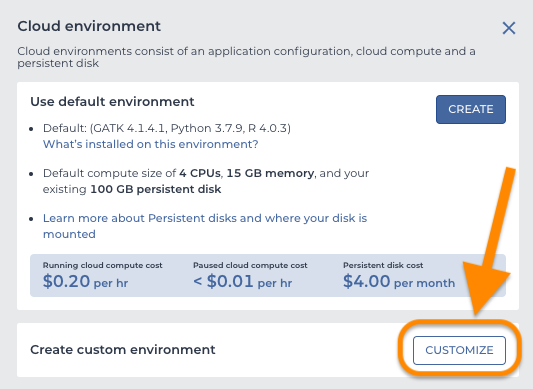
Task: Click the "4 CPUs" text
Action: 200,173
